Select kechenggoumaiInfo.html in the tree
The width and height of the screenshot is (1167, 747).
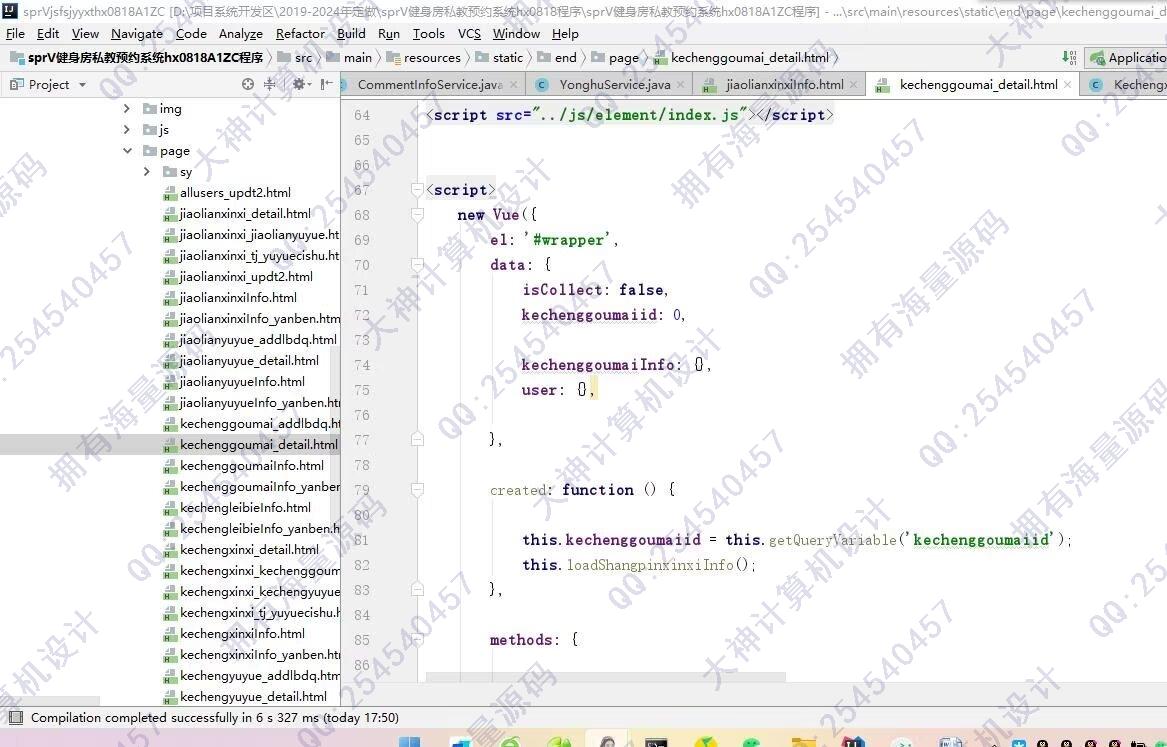pos(252,466)
